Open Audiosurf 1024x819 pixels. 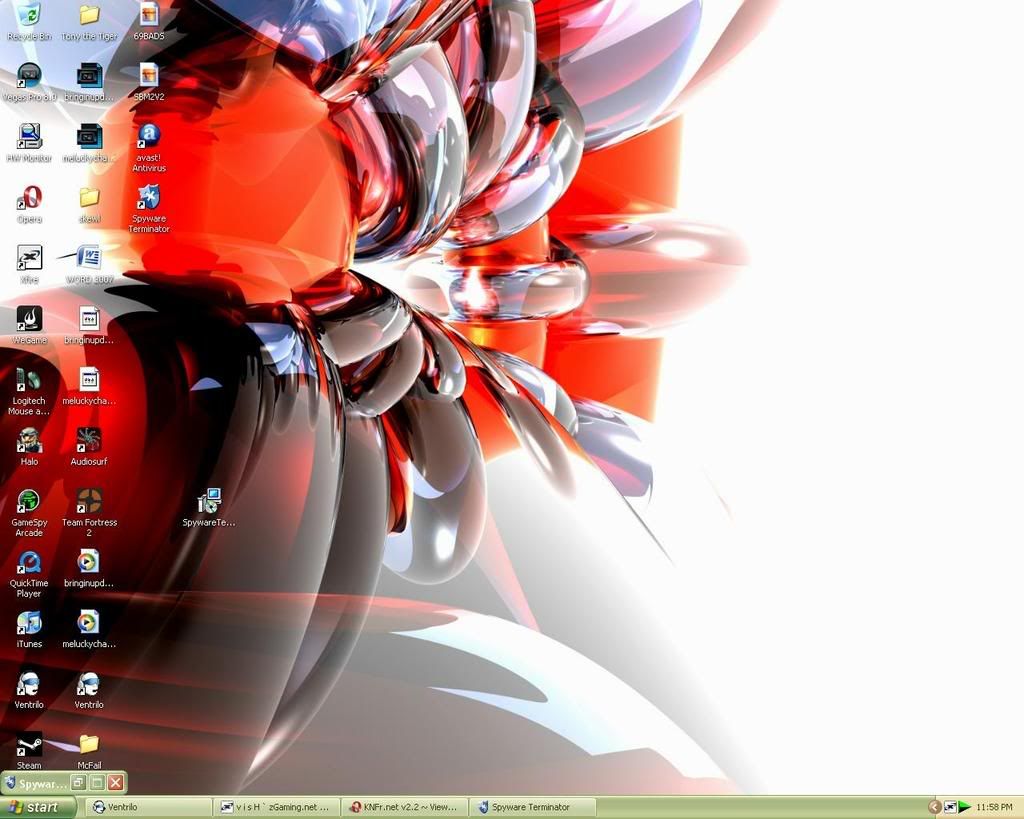coord(89,442)
